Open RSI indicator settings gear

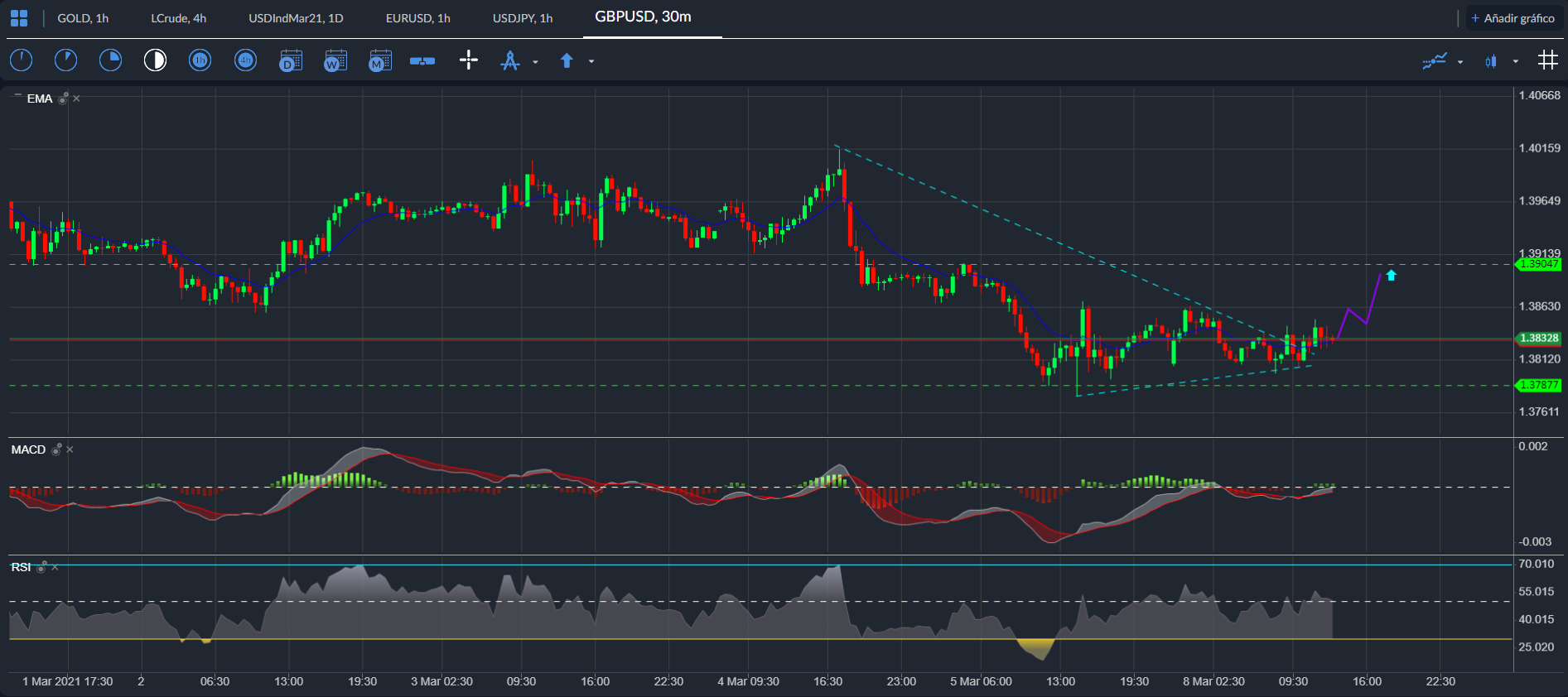(x=41, y=567)
